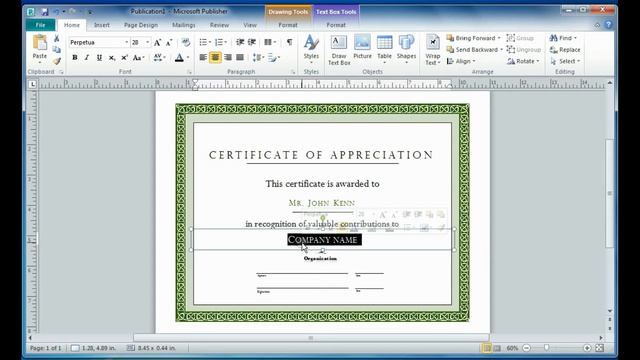Screen dimensions: 640x360
Task: Open Table insert menu
Action: [x=384, y=50]
